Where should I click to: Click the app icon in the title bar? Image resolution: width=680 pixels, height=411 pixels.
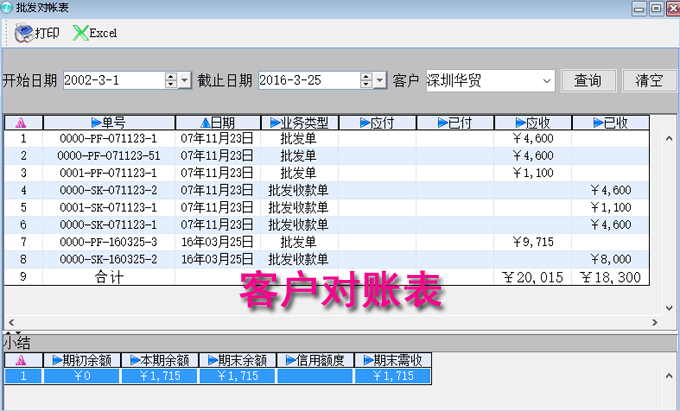pos(7,7)
